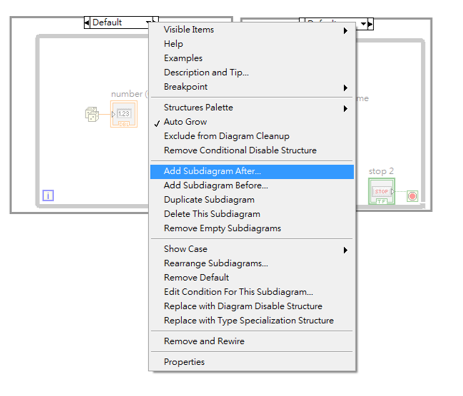
Task: Go to next subdiagram on right structure
Action: [x=370, y=24]
